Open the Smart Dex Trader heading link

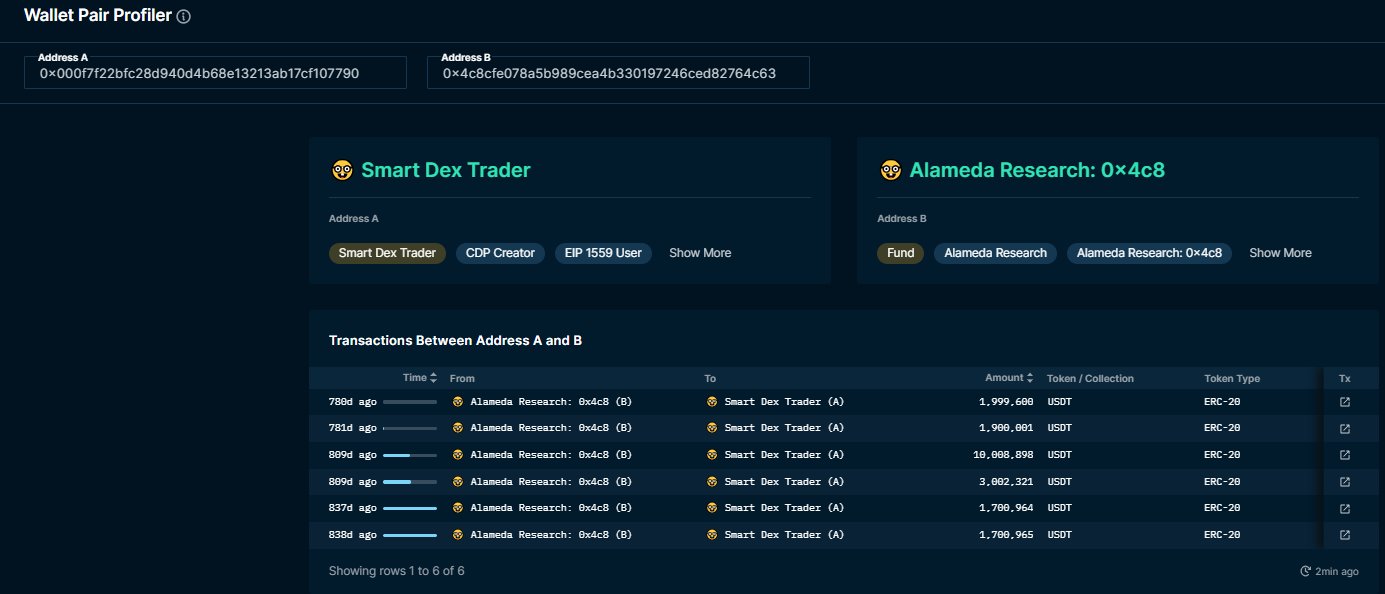(445, 170)
